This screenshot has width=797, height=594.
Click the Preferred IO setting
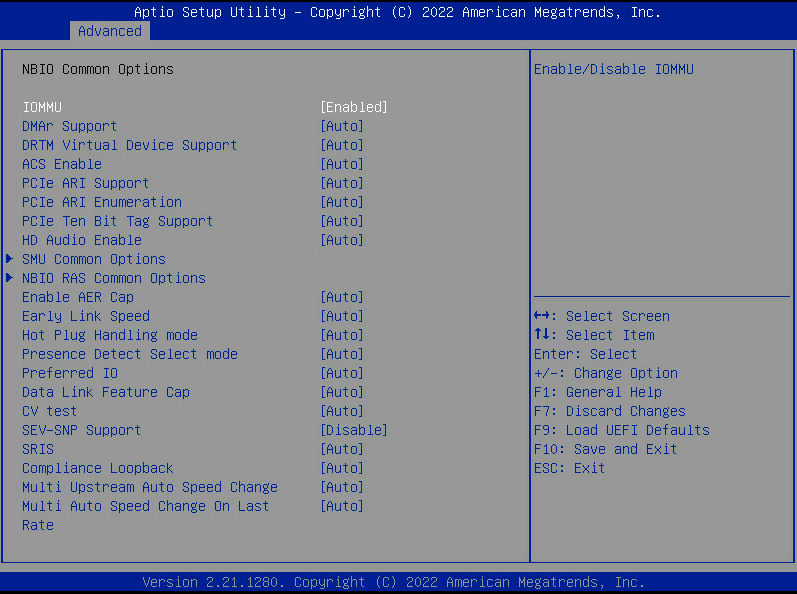(x=69, y=373)
